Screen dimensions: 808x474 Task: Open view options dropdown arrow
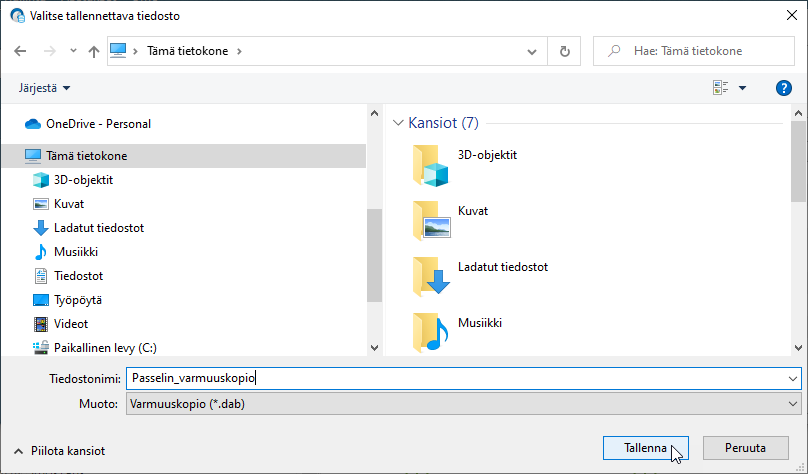[743, 88]
